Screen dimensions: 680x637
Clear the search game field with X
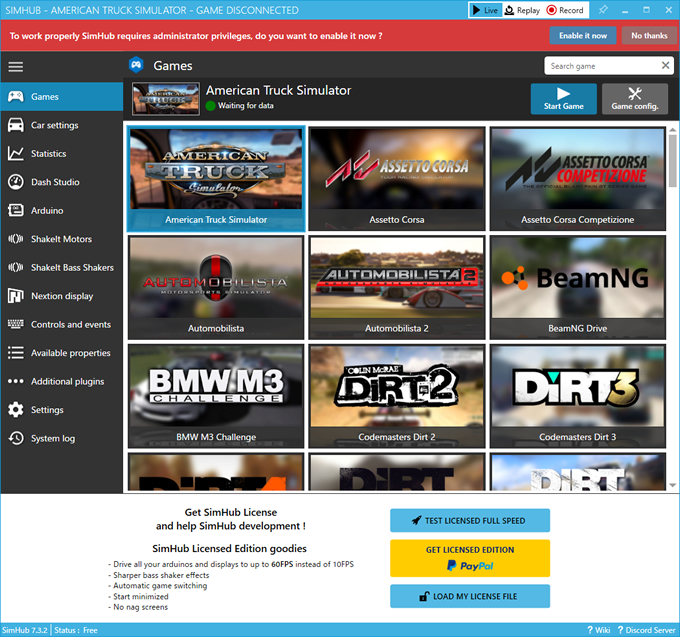pyautogui.click(x=665, y=65)
